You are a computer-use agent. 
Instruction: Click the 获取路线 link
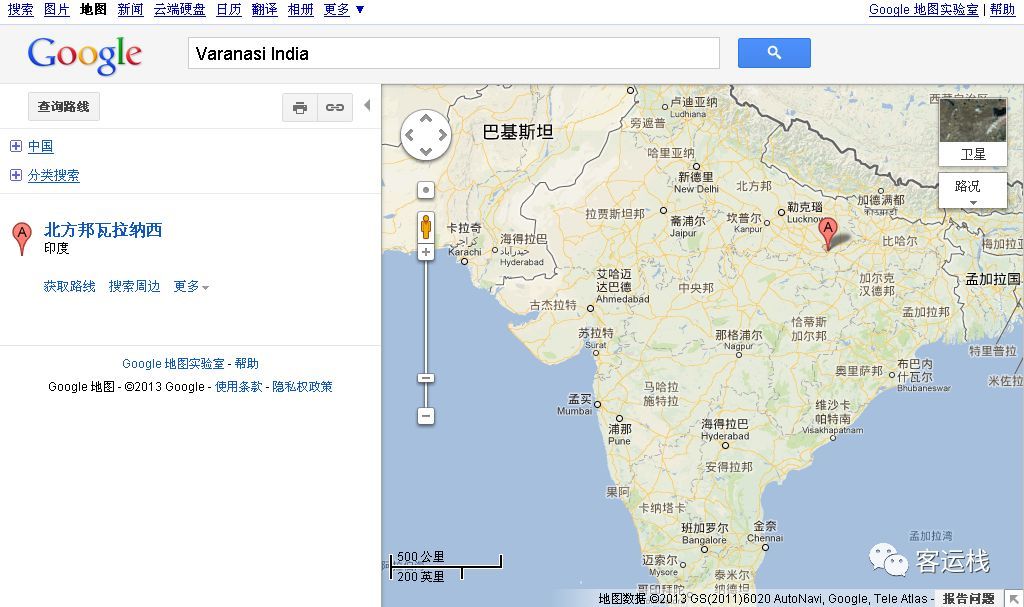(69, 286)
